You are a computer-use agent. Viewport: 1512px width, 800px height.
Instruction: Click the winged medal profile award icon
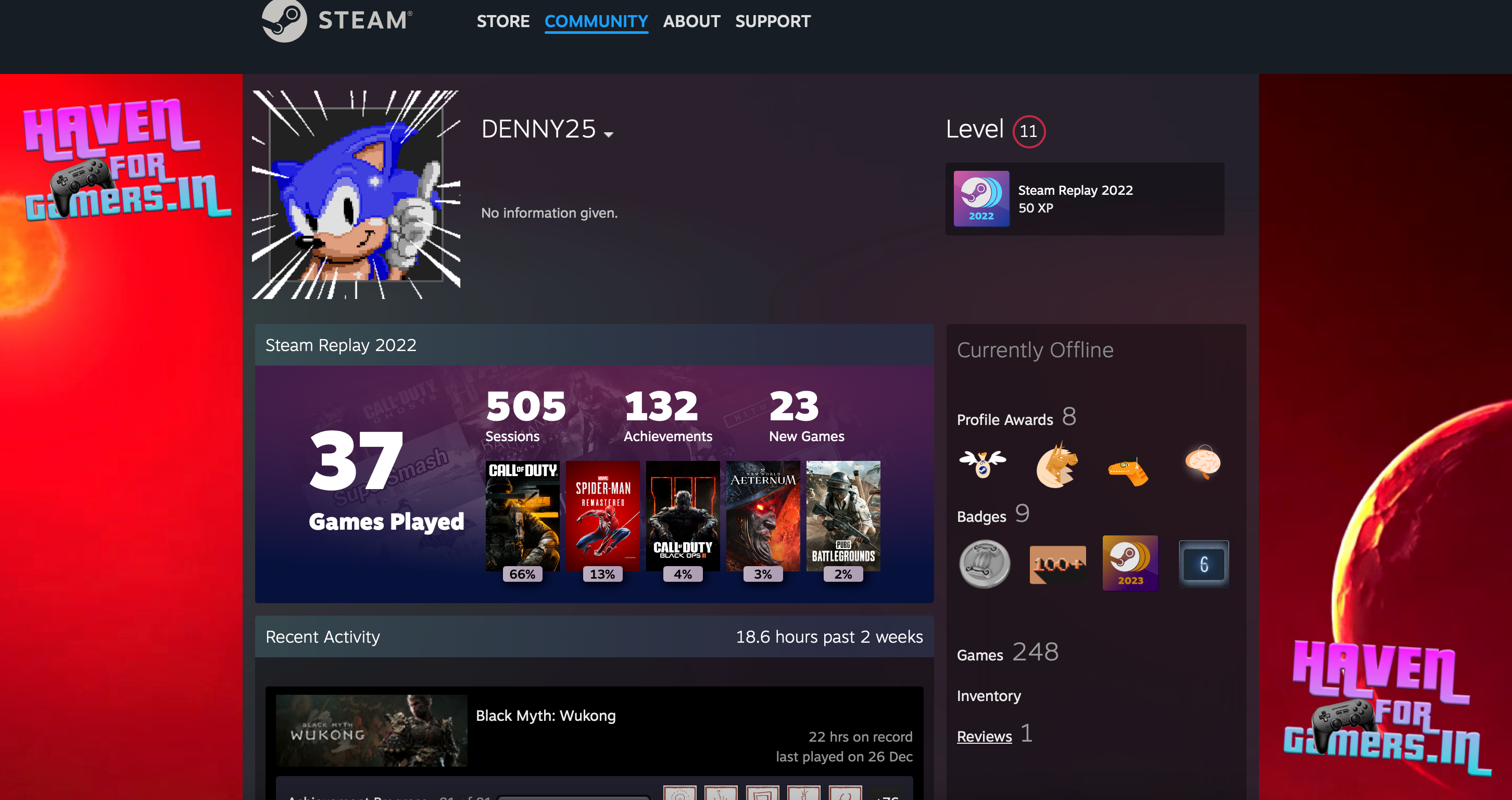pos(982,464)
